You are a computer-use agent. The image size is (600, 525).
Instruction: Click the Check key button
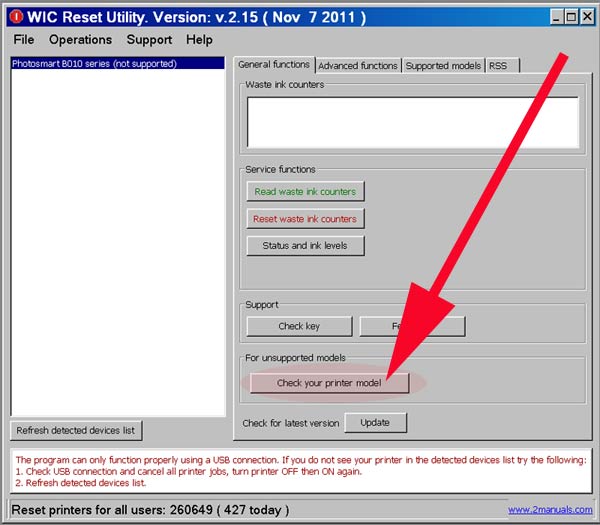coord(299,326)
